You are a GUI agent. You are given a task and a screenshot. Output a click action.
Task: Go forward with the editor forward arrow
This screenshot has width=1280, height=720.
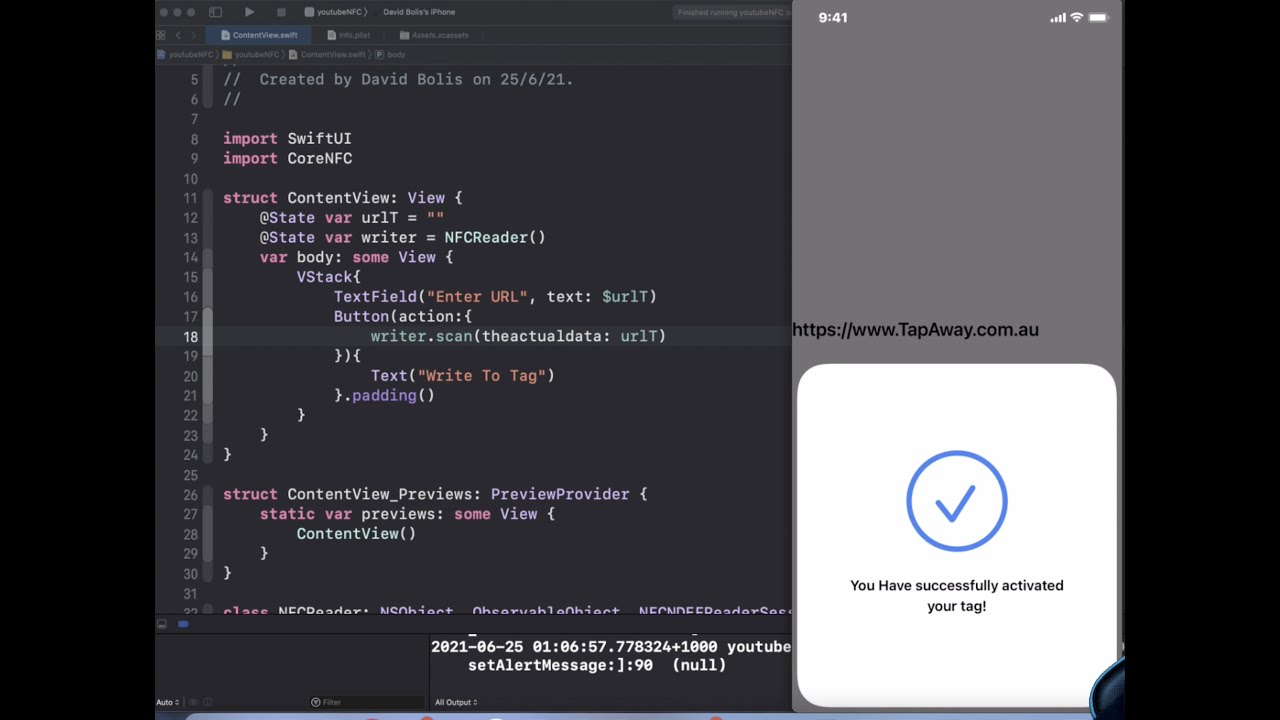tap(194, 35)
